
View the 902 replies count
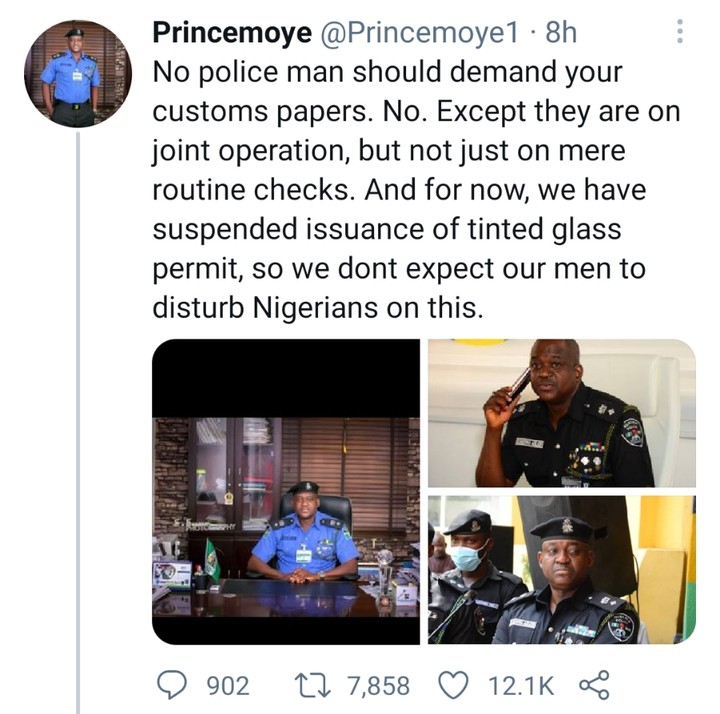point(227,686)
